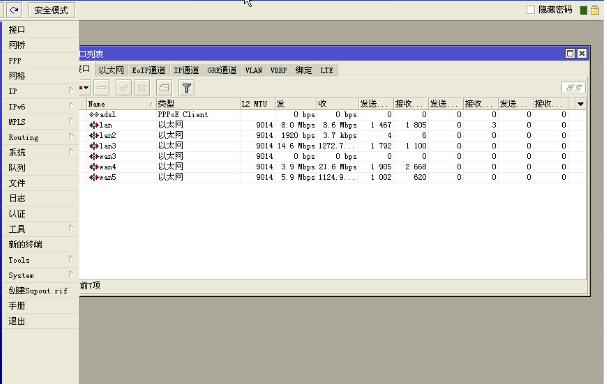Expand the 系统 submenu in sidebar
Image resolution: width=607 pixels, height=384 pixels.
(x=70, y=151)
